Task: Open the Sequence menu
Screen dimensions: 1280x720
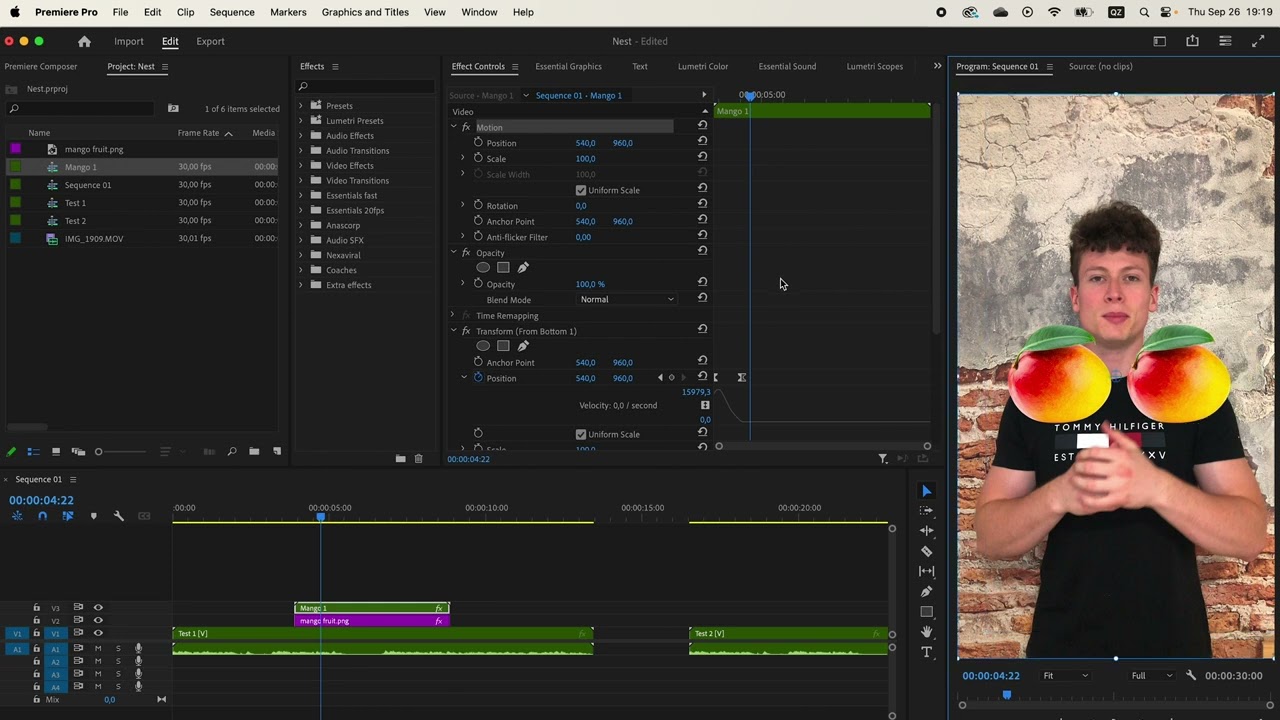Action: pos(232,12)
